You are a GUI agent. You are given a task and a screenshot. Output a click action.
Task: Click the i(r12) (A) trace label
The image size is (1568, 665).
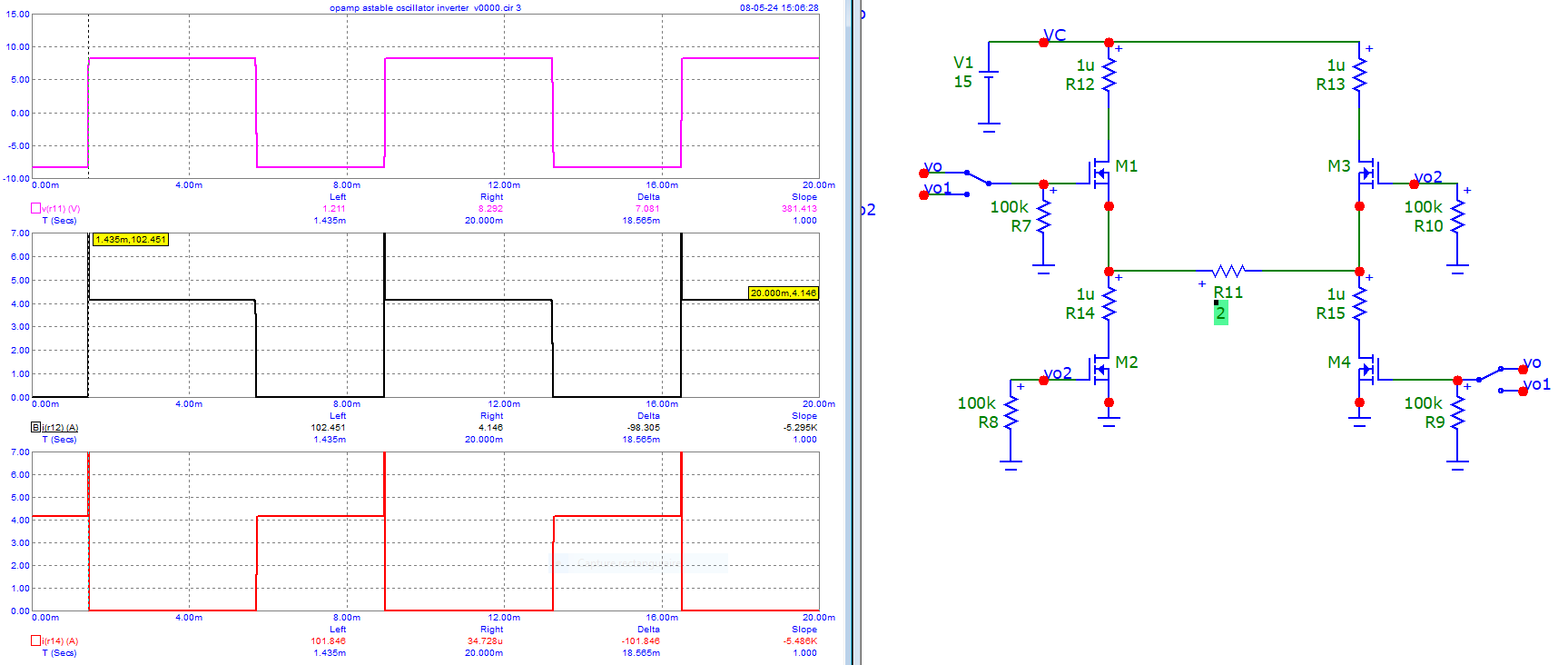coord(60,428)
